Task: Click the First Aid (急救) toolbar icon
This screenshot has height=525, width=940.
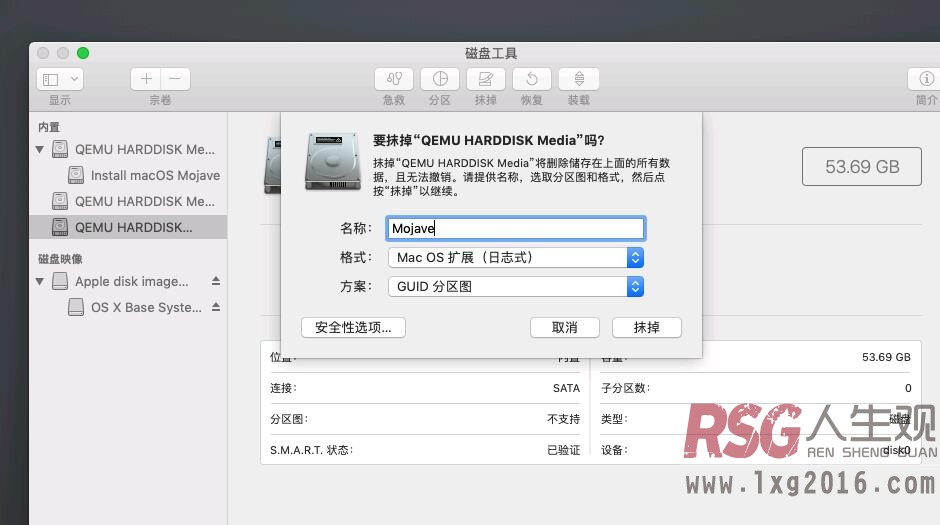Action: pos(394,79)
